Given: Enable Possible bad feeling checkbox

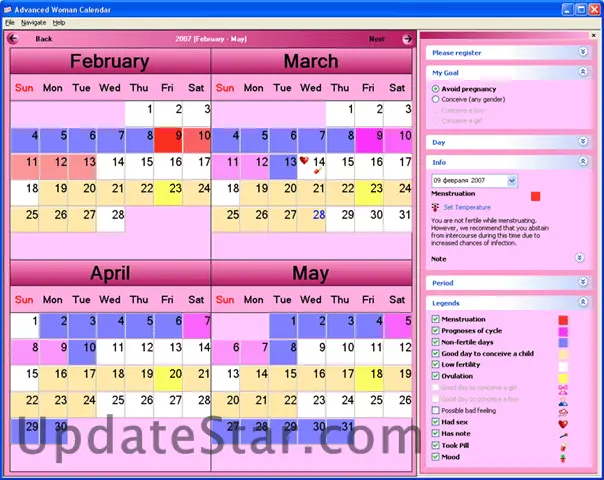Looking at the screenshot, I should 435,410.
